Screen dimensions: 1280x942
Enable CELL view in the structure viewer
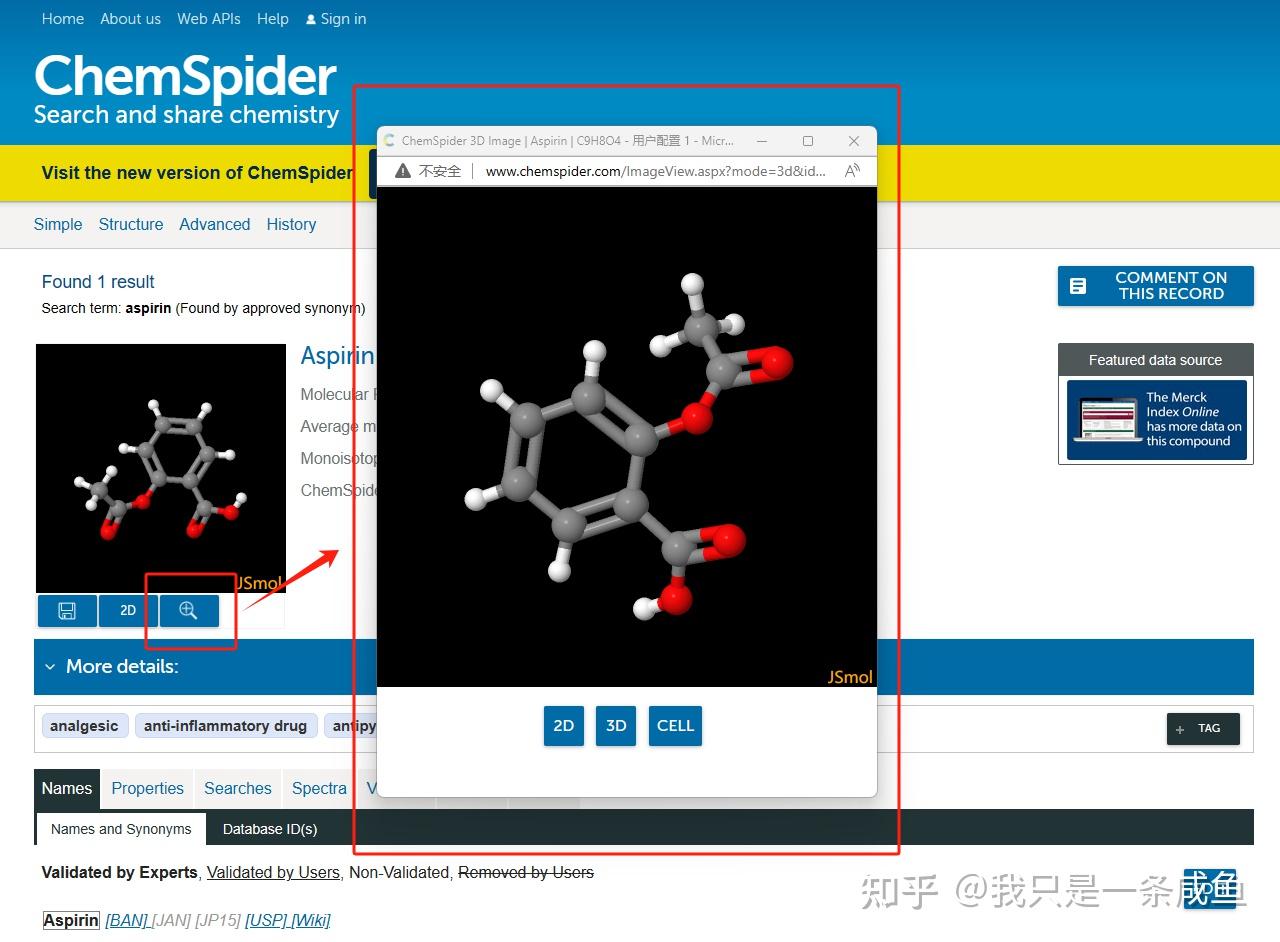[675, 726]
